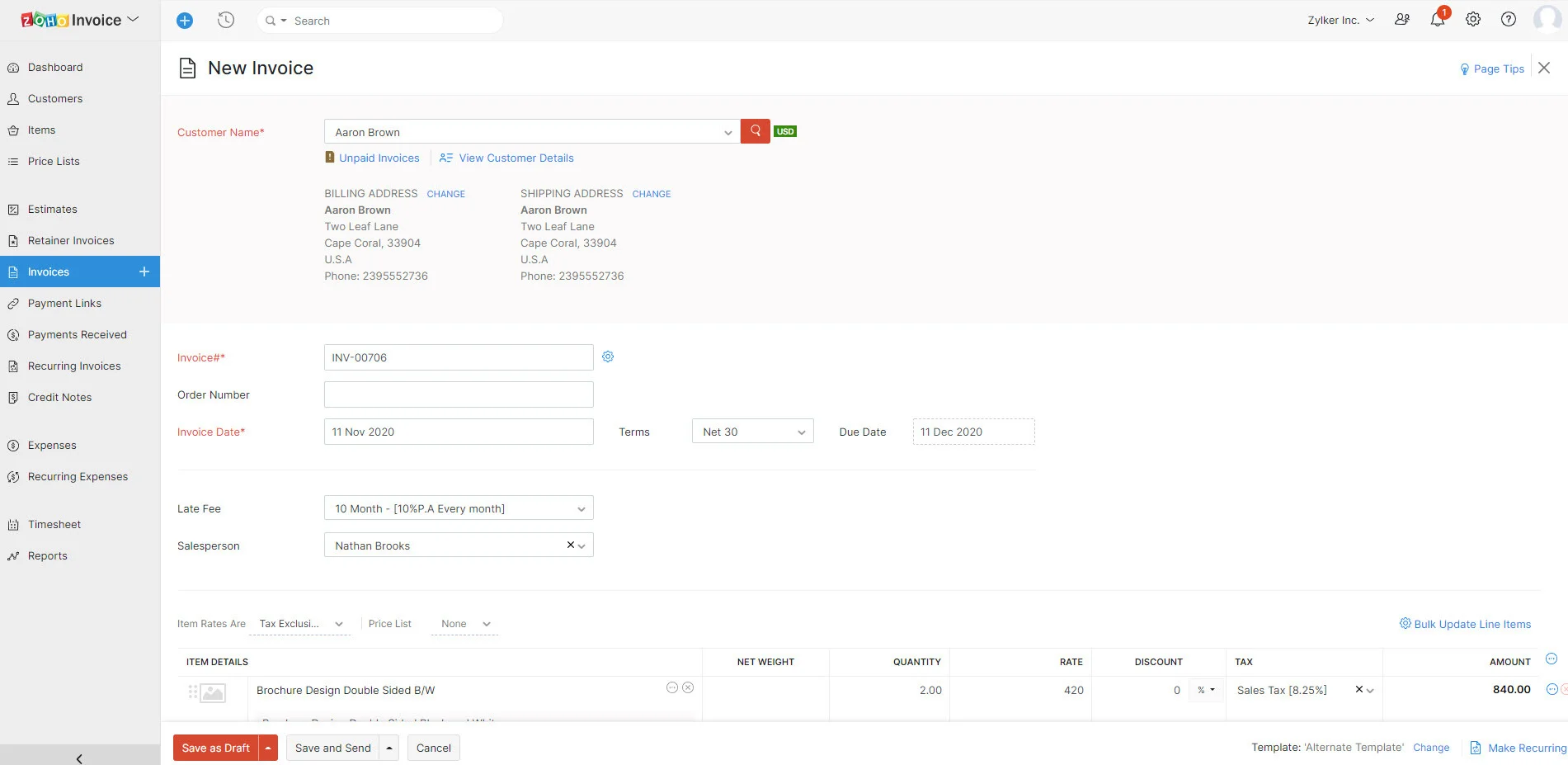The height and width of the screenshot is (765, 1568).
Task: Collapse the sidebar with bottom arrow
Action: (79, 758)
